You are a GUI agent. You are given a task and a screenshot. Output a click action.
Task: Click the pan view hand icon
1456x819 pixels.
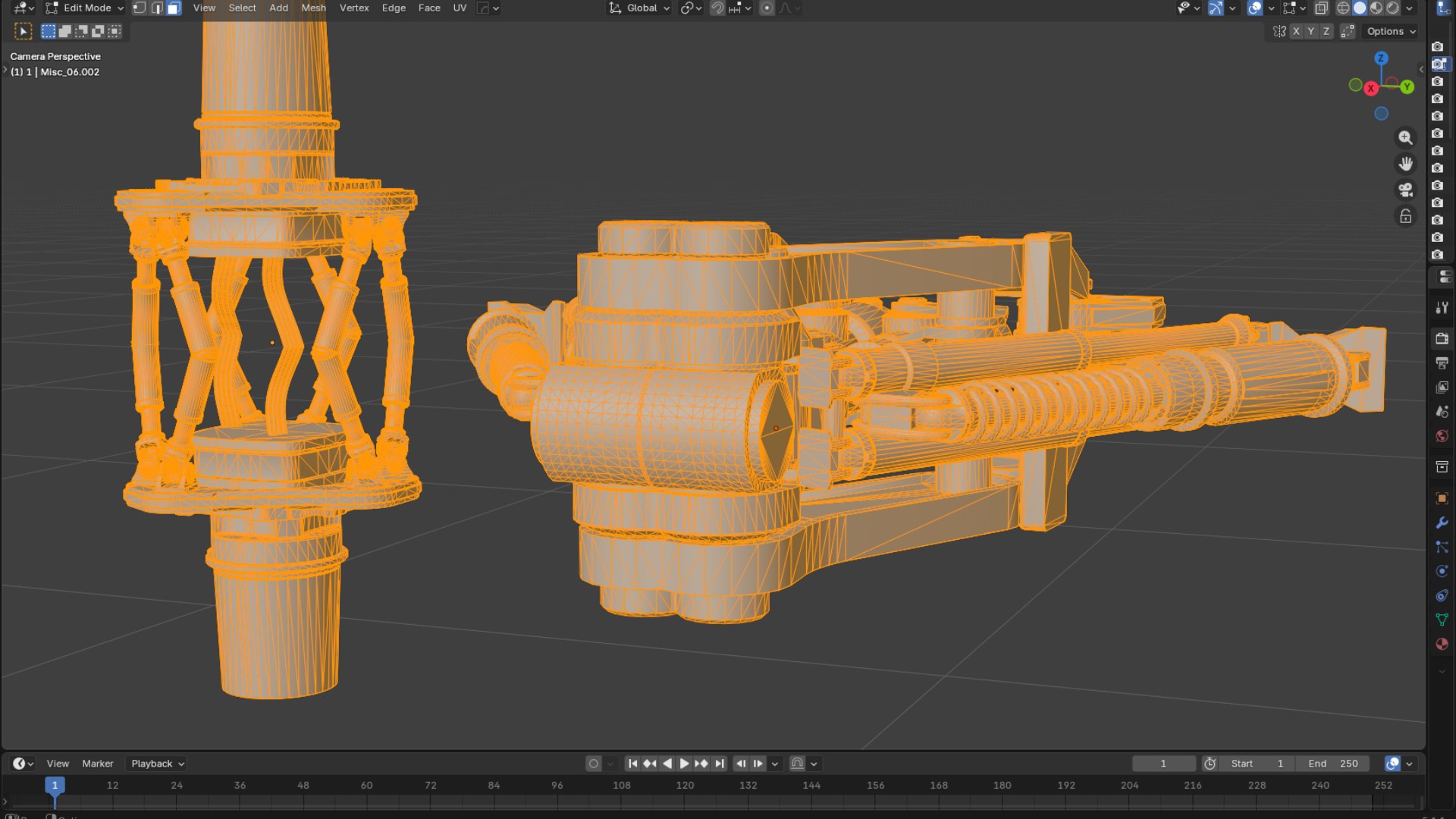click(x=1405, y=164)
